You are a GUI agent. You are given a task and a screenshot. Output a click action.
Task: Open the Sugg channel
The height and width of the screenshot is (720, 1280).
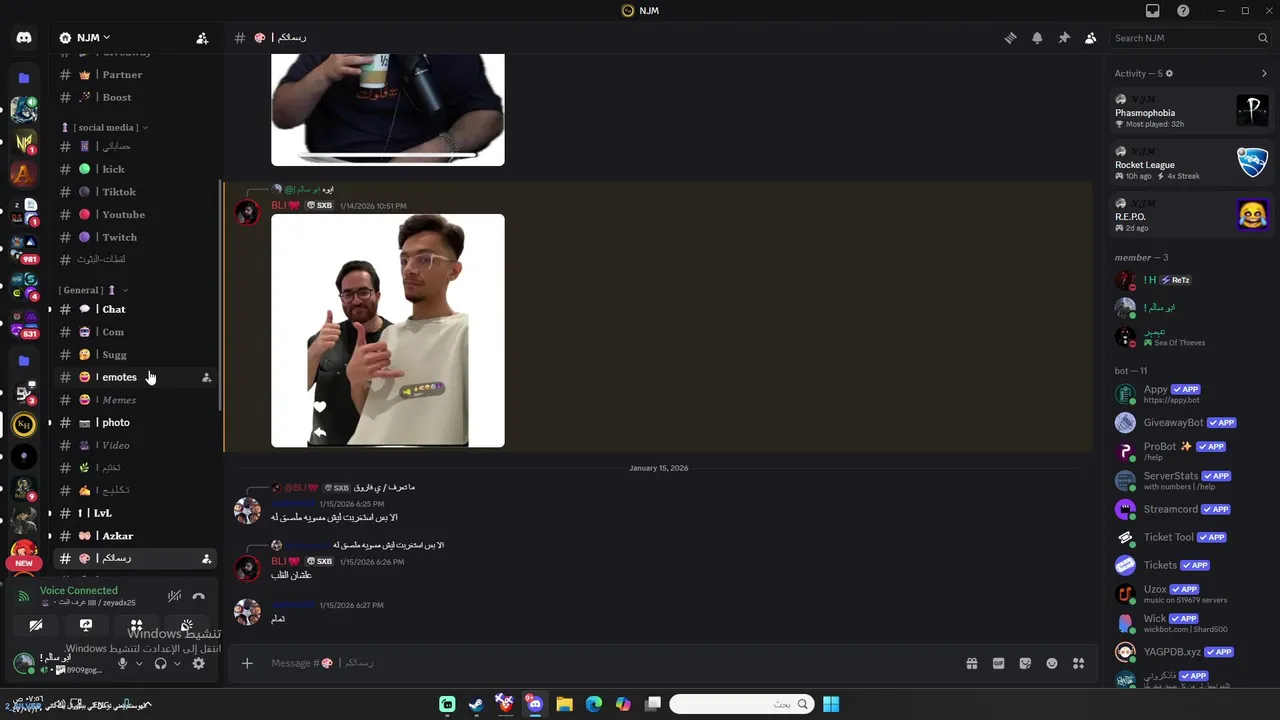[136, 355]
